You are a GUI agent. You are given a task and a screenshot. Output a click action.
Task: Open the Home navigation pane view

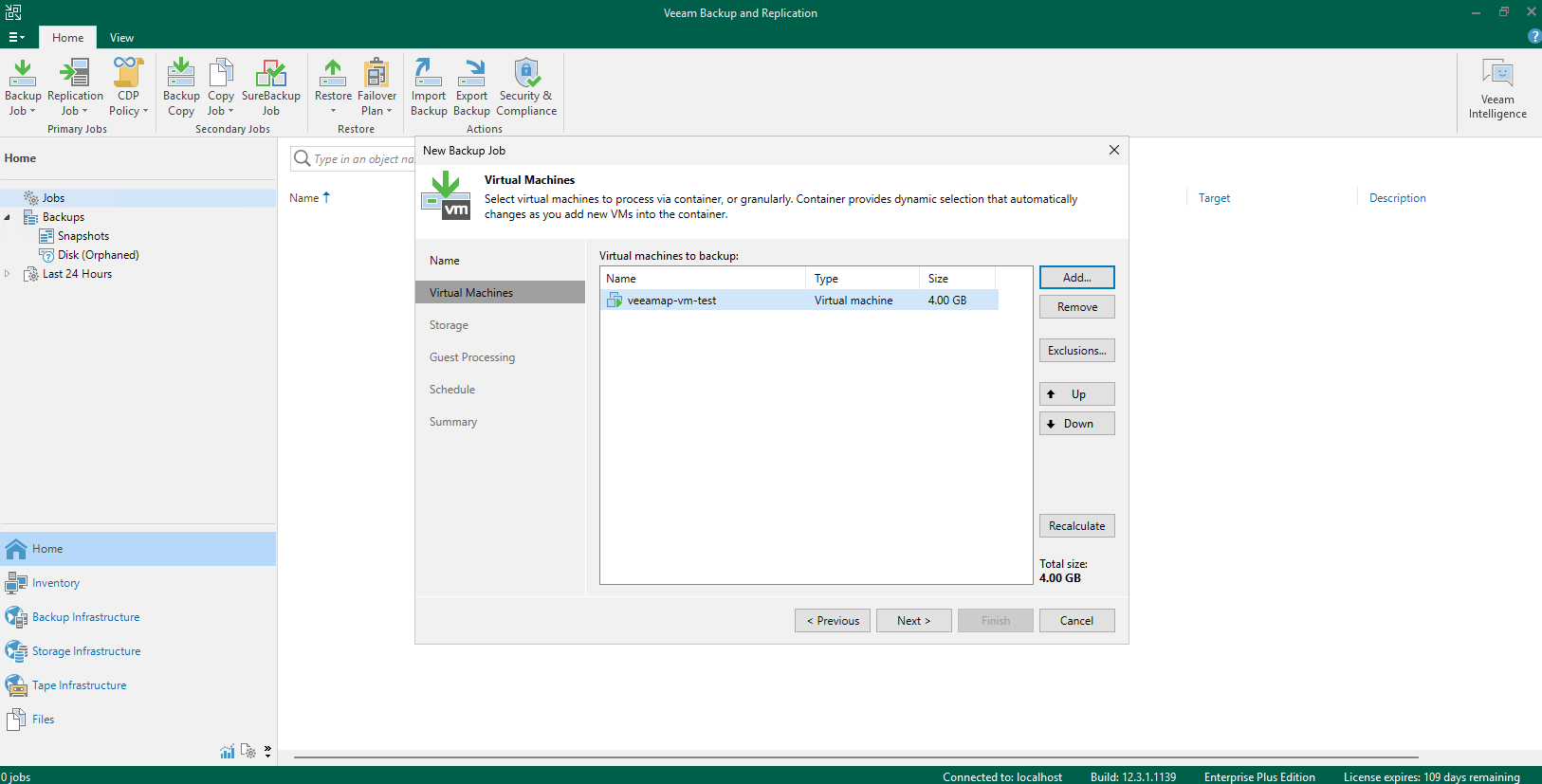138,549
